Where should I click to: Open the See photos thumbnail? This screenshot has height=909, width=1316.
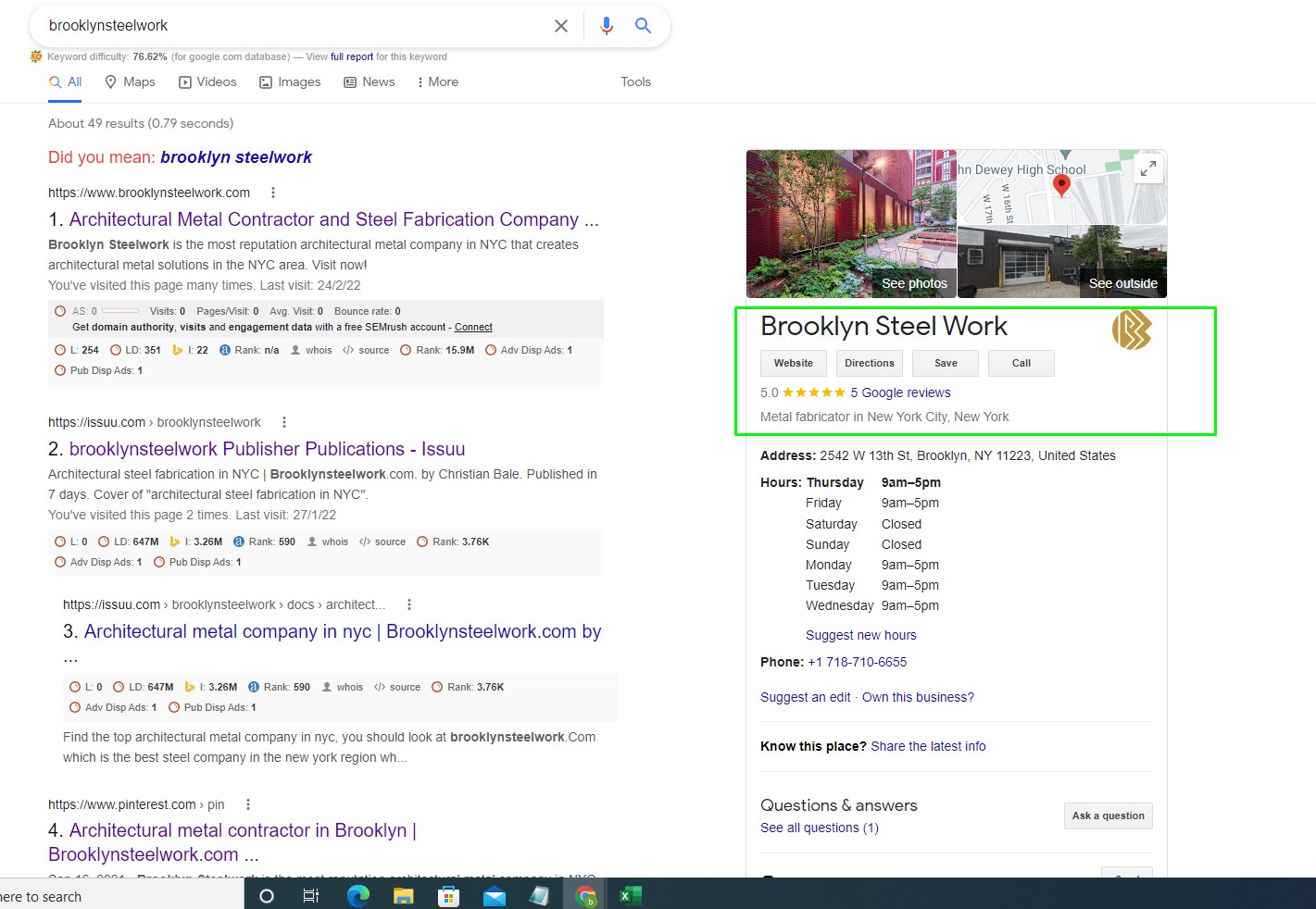click(851, 223)
